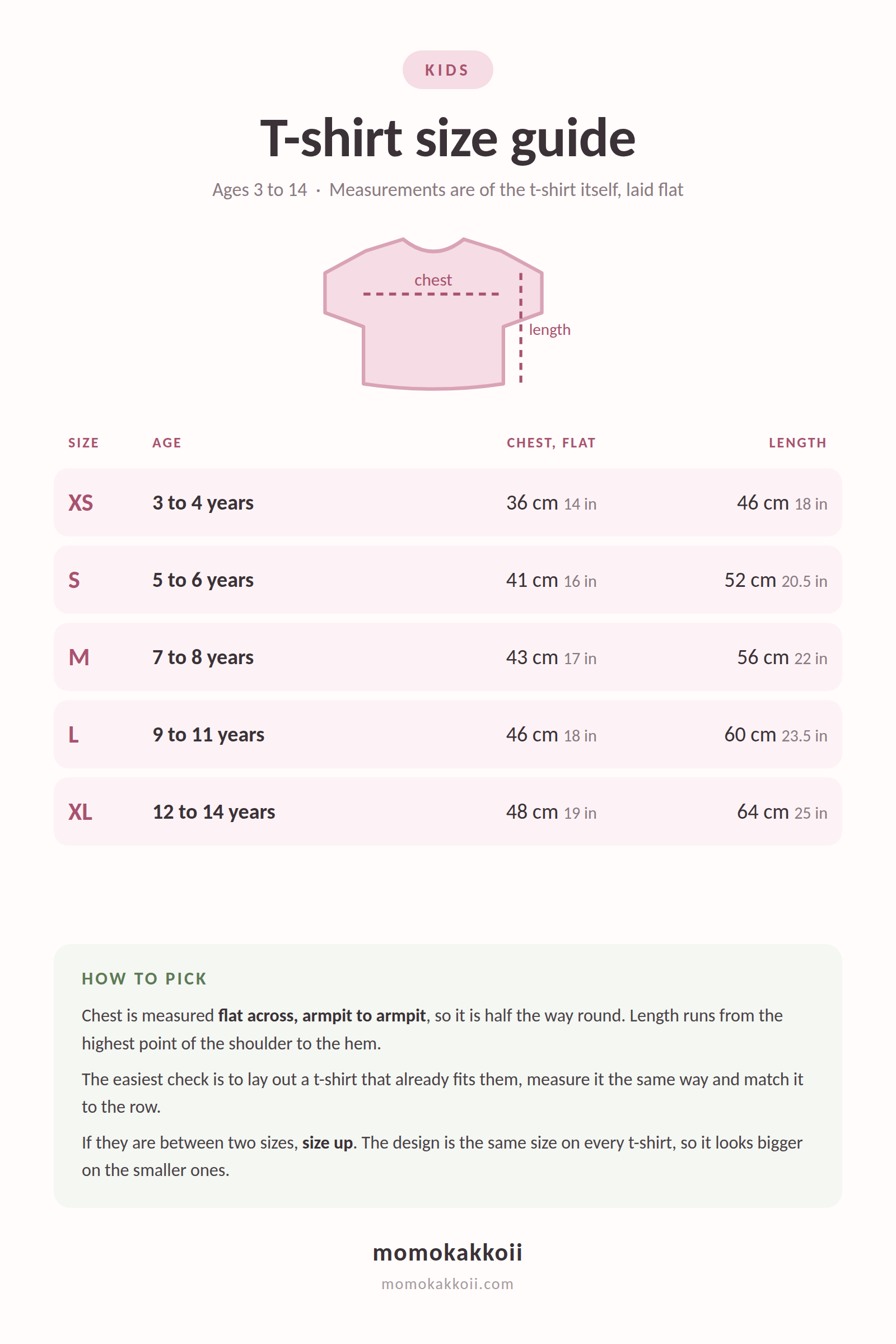Viewport: 896px width, 1344px height.
Task: Click the momokakkoii brand name
Action: [x=447, y=1252]
